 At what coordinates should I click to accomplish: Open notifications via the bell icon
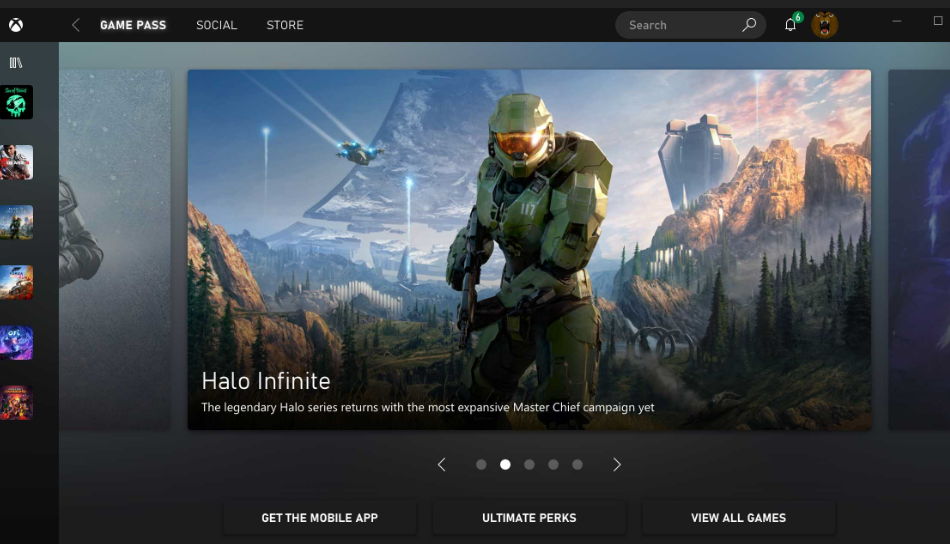tap(790, 25)
